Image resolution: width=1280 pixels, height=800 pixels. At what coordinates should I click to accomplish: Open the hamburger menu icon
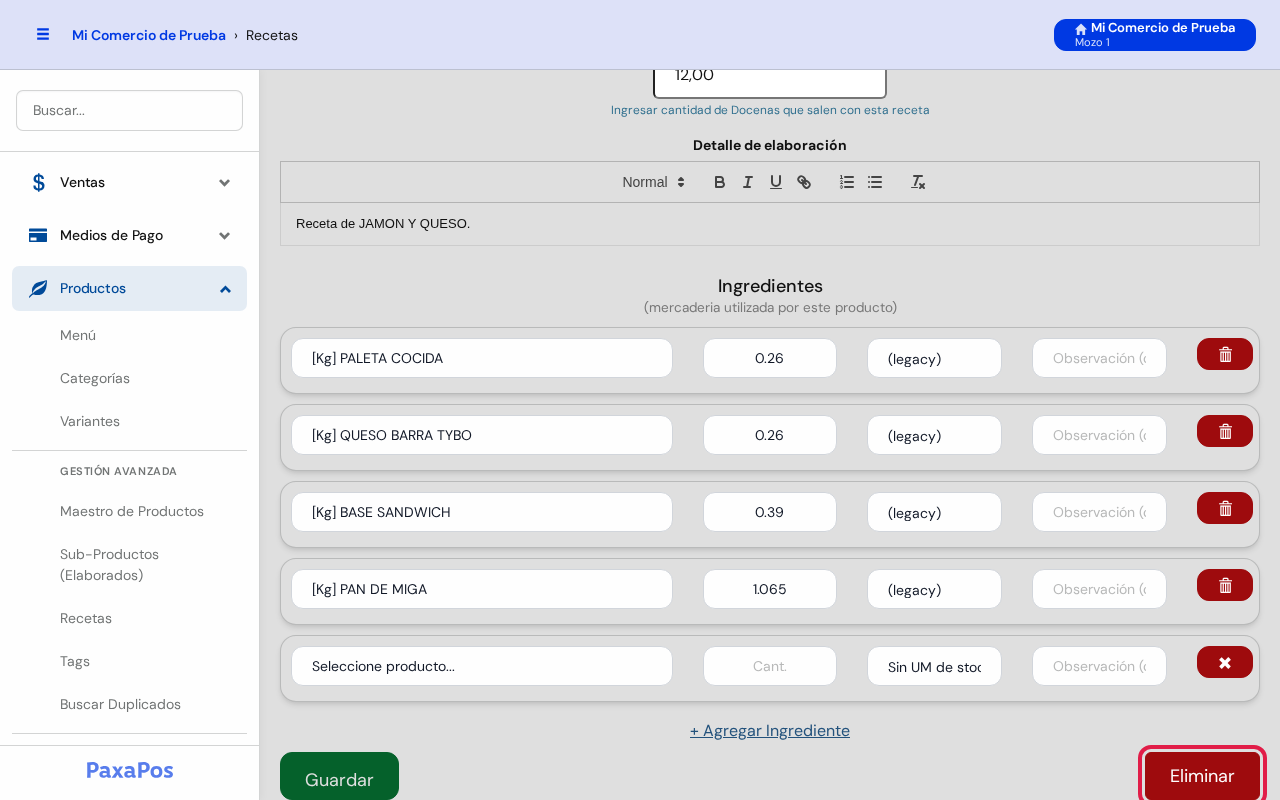click(x=43, y=34)
